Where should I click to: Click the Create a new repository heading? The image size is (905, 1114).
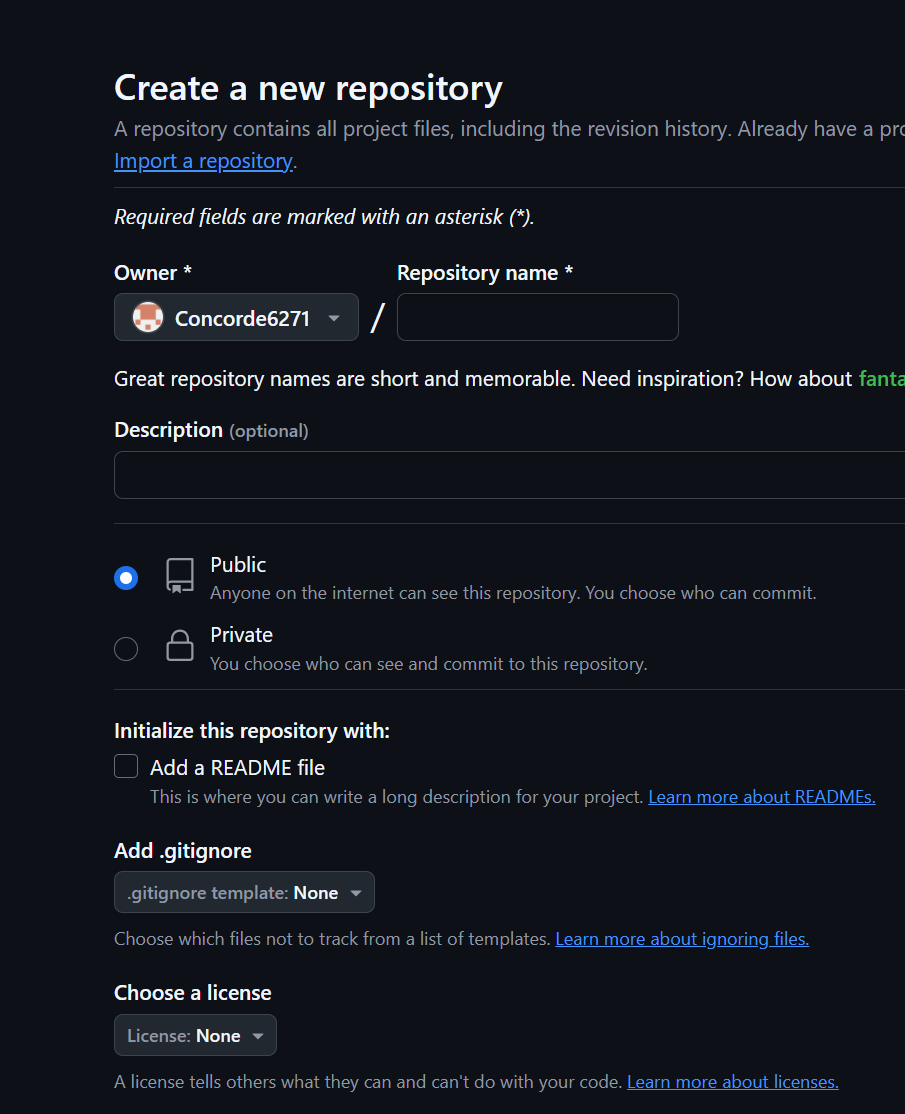[x=308, y=89]
